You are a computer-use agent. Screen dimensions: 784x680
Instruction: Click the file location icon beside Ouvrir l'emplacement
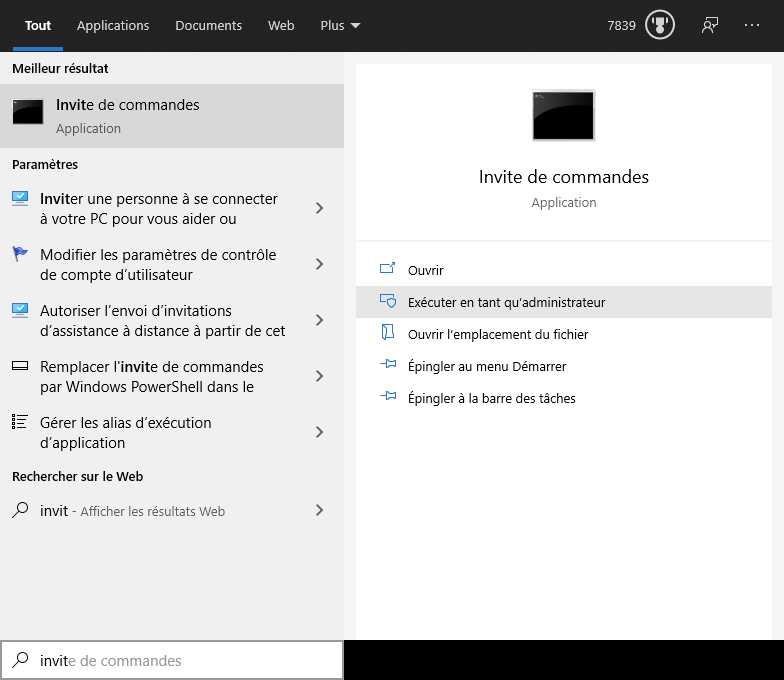tap(388, 334)
